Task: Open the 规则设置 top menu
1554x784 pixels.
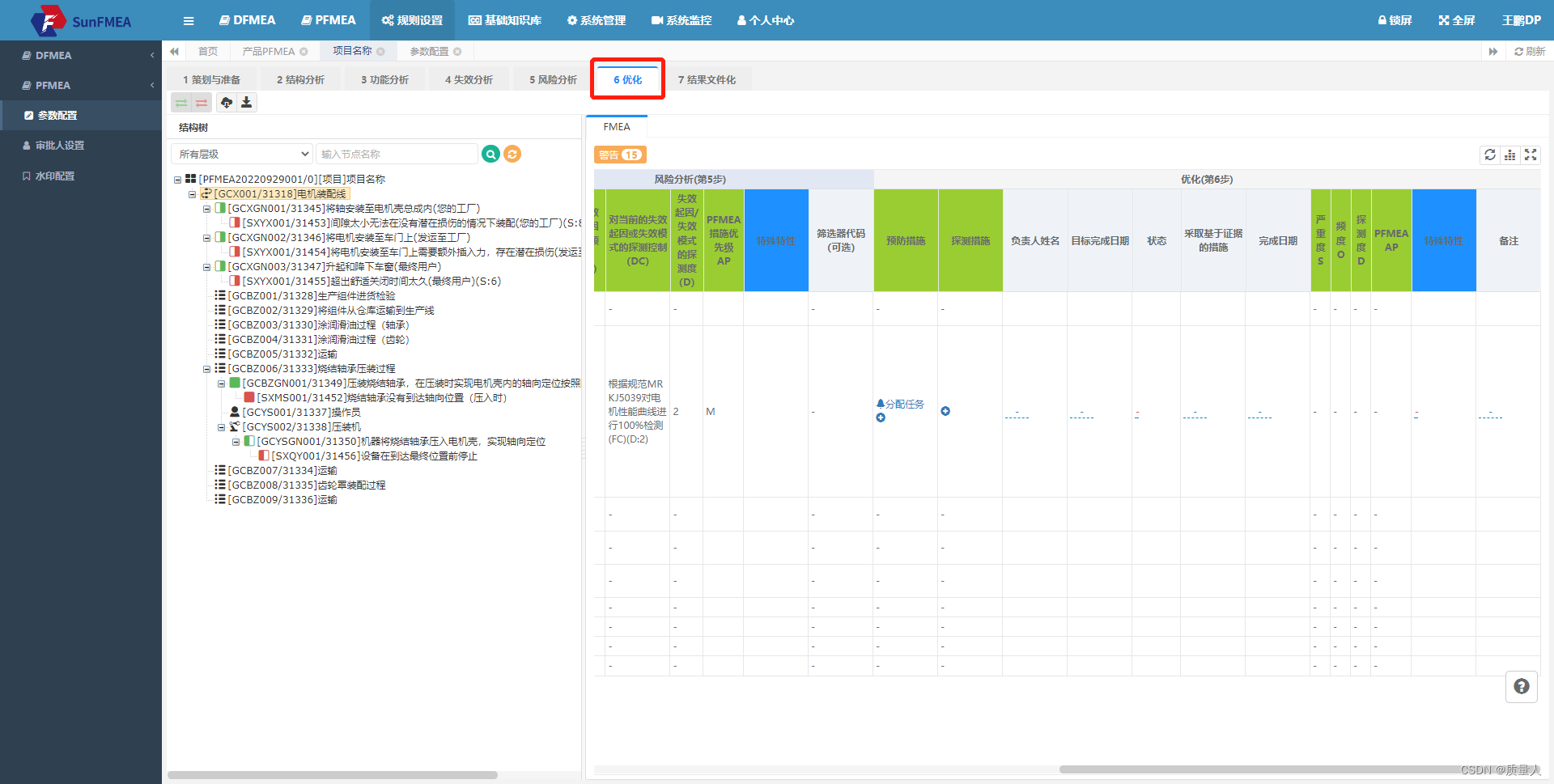Action: 413,20
